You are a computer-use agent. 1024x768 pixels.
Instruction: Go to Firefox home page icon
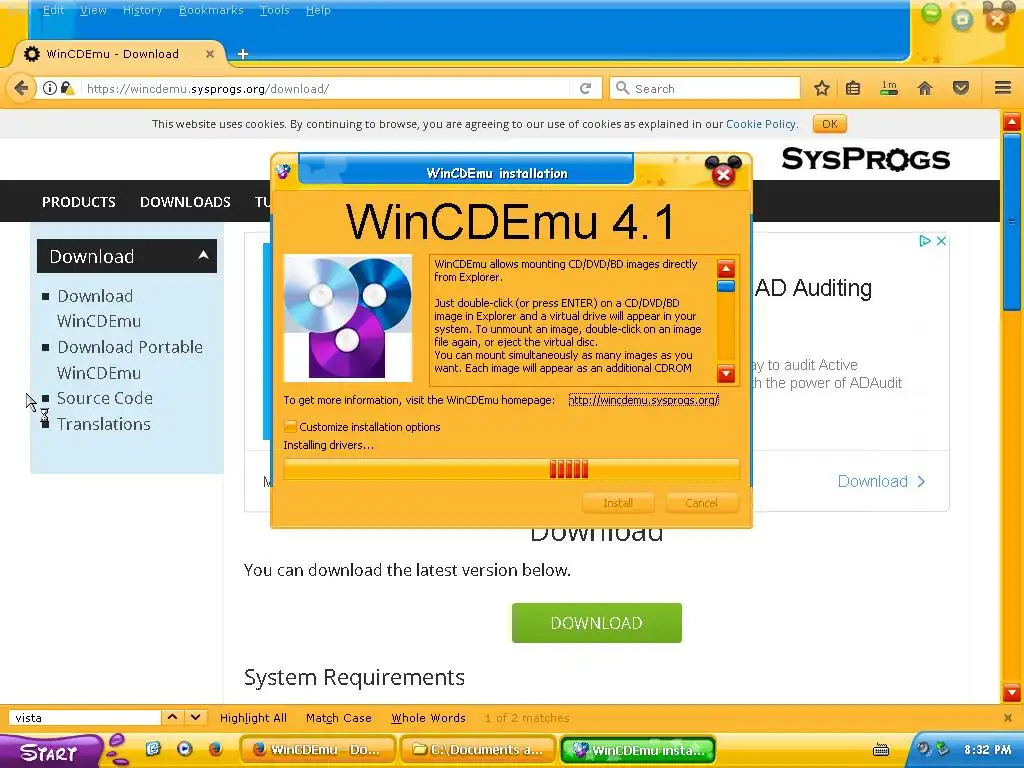coord(925,88)
